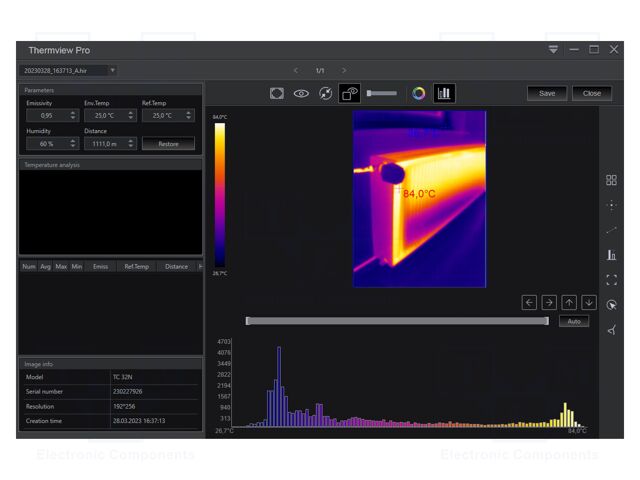This screenshot has width=640, height=480.
Task: Click the temperature range slider bar
Action: 397,321
